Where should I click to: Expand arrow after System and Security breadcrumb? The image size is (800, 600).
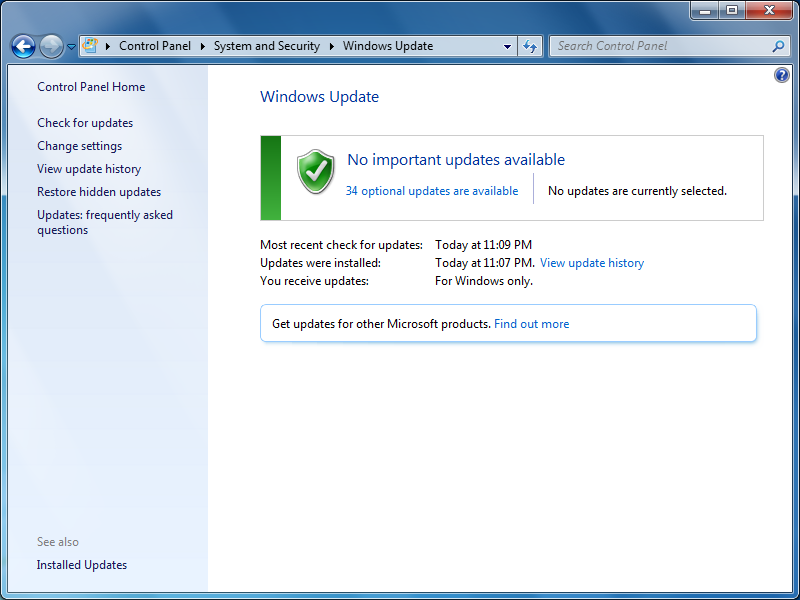point(332,46)
